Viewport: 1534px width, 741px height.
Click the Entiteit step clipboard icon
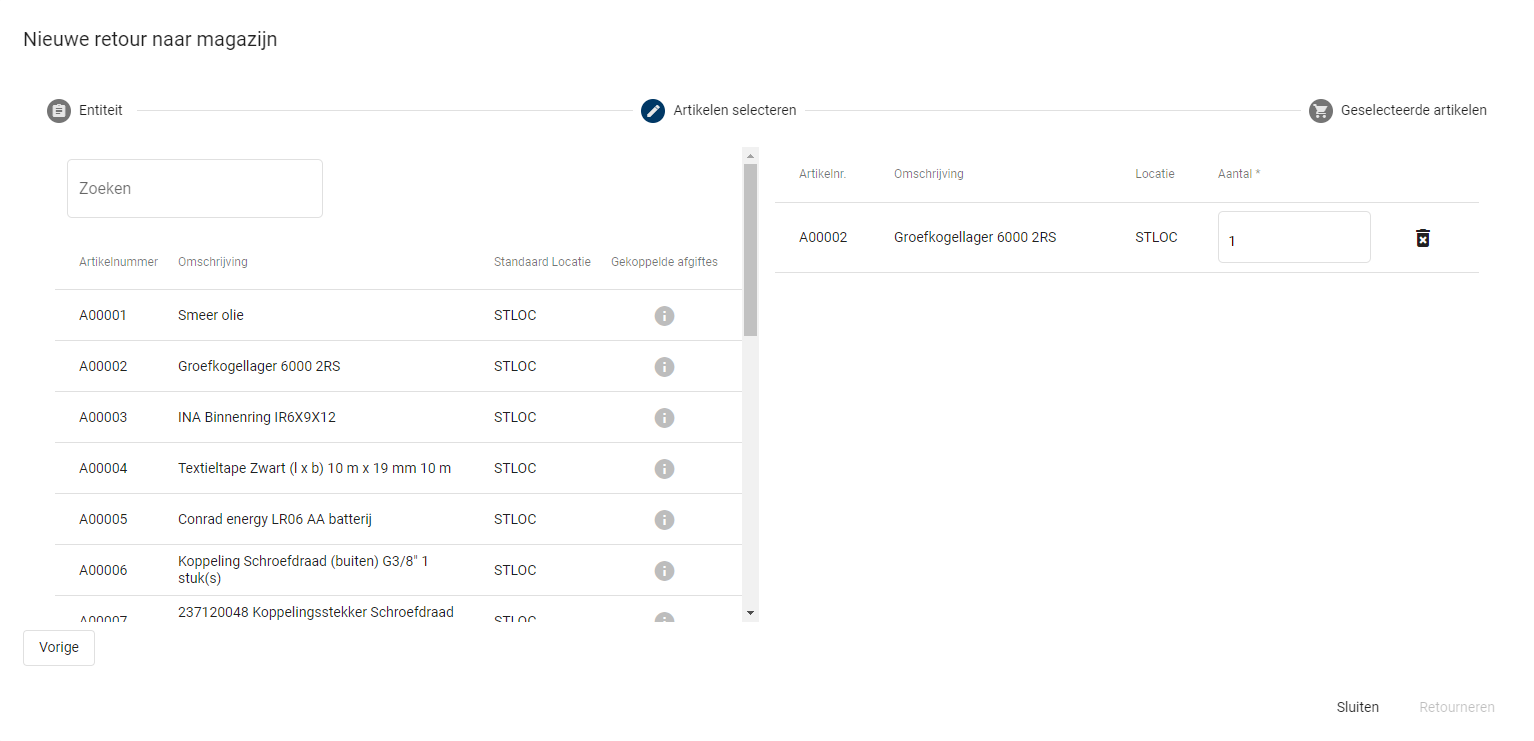59,111
